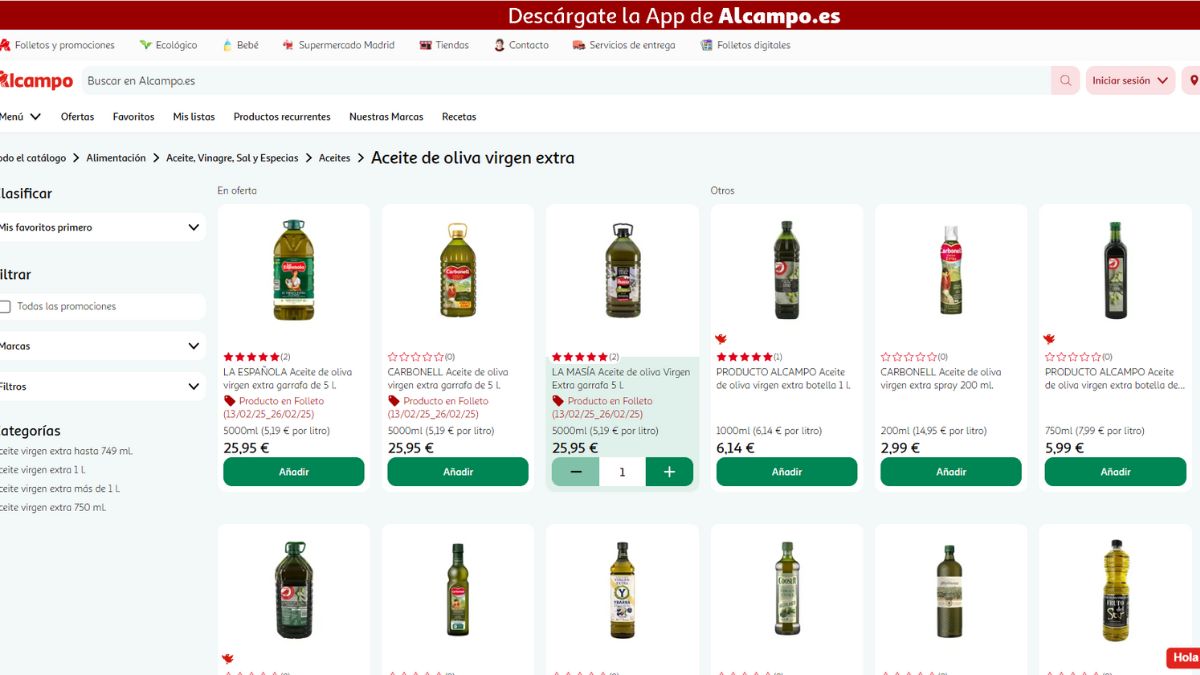Screen dimensions: 1200x675
Task: Click the Ecológico leaf icon
Action: (x=145, y=45)
